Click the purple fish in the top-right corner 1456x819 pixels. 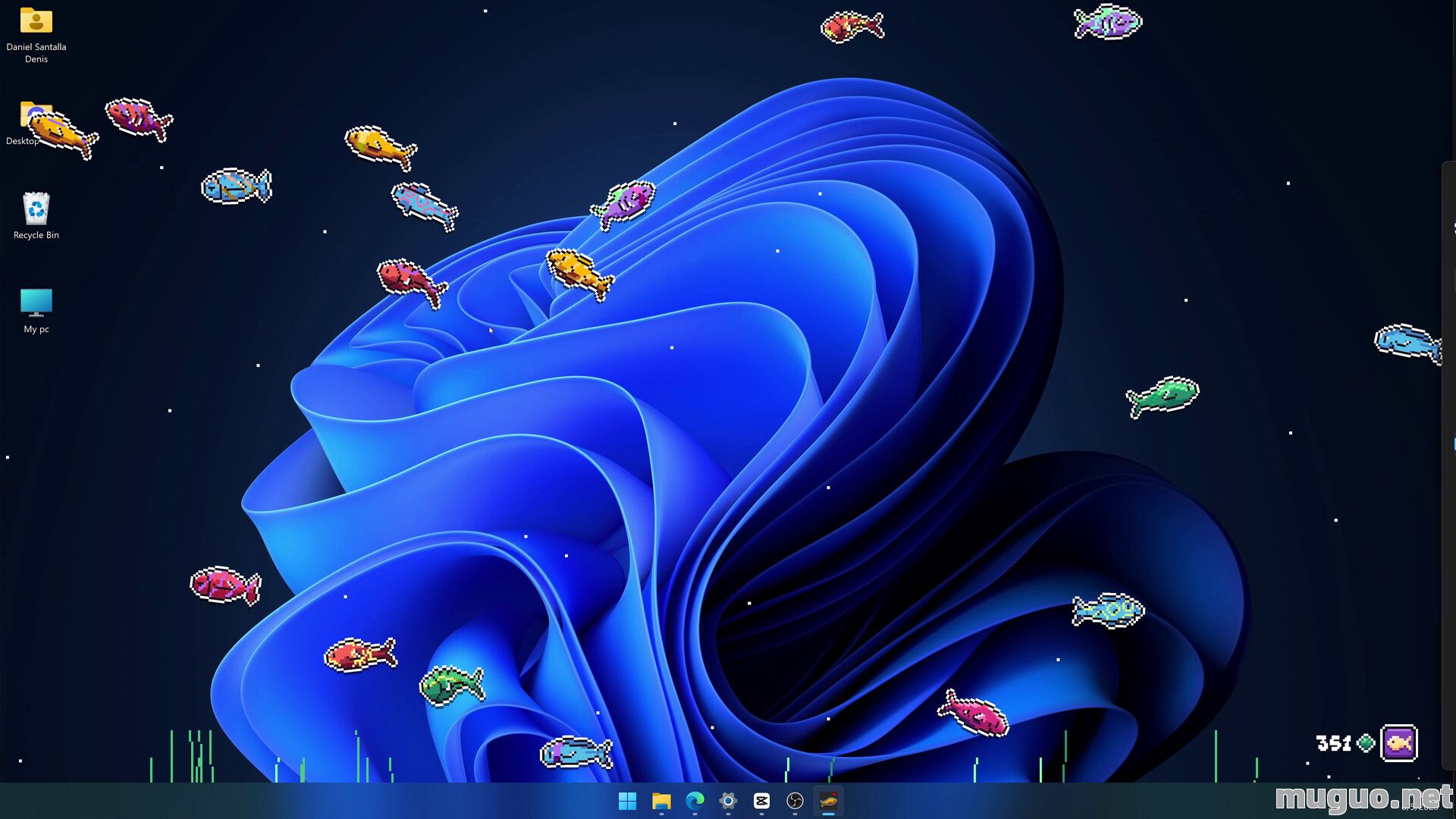(1108, 21)
